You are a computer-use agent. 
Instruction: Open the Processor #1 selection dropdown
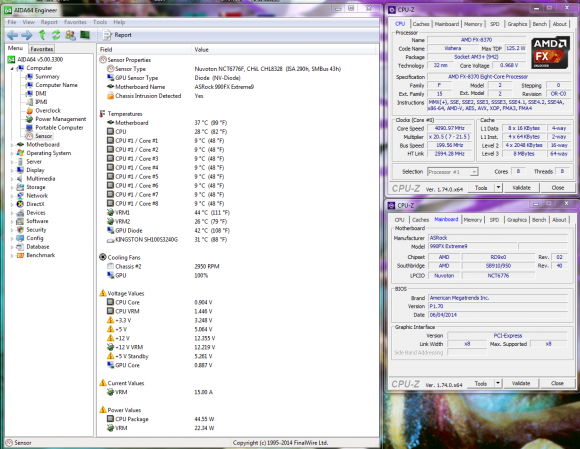453,172
